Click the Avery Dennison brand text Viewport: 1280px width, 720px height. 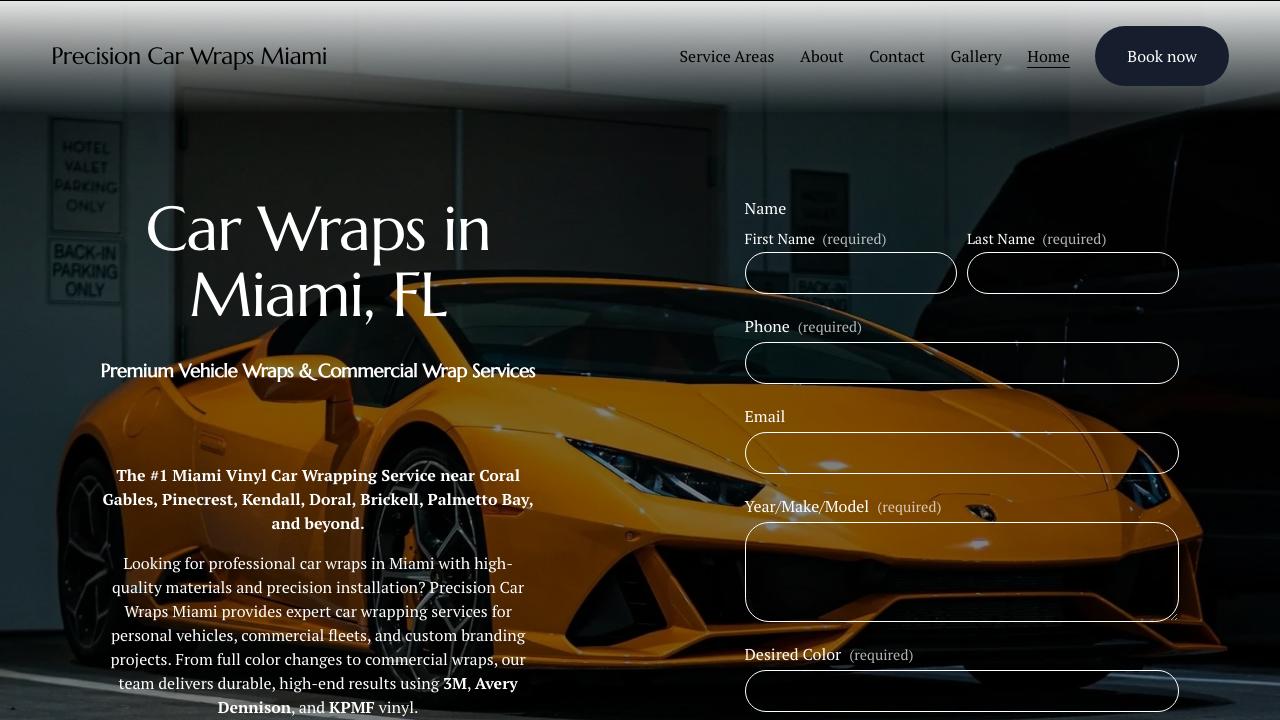[497, 684]
